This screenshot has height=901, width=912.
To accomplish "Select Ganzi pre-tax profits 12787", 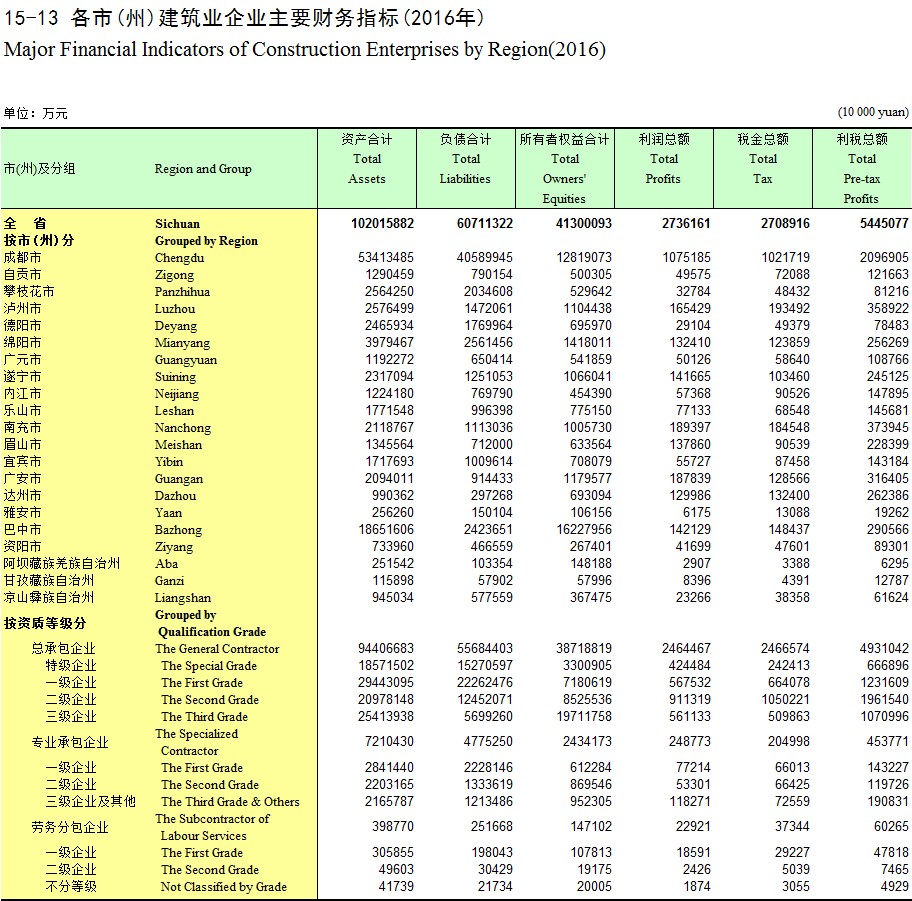I will 891,581.
